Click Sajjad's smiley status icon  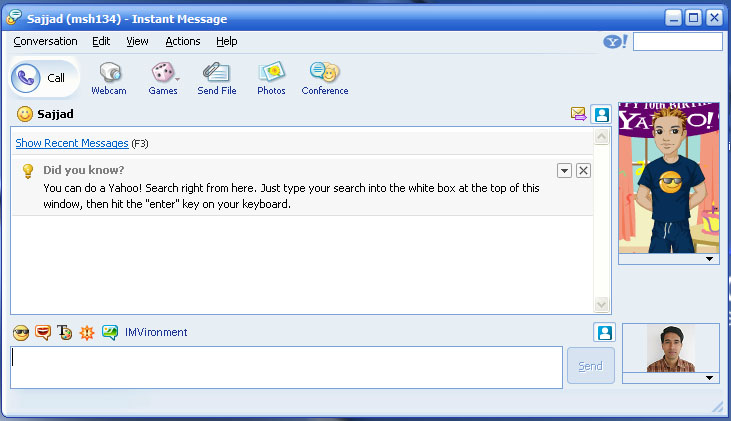point(25,114)
